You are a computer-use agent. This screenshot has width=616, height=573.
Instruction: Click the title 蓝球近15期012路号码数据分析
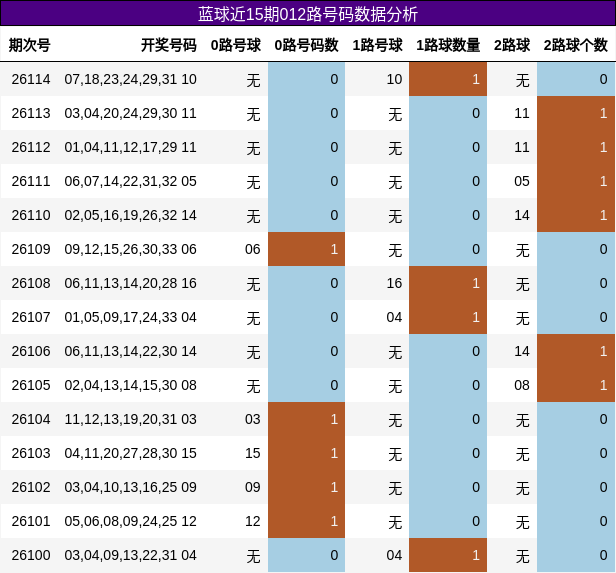tap(308, 15)
